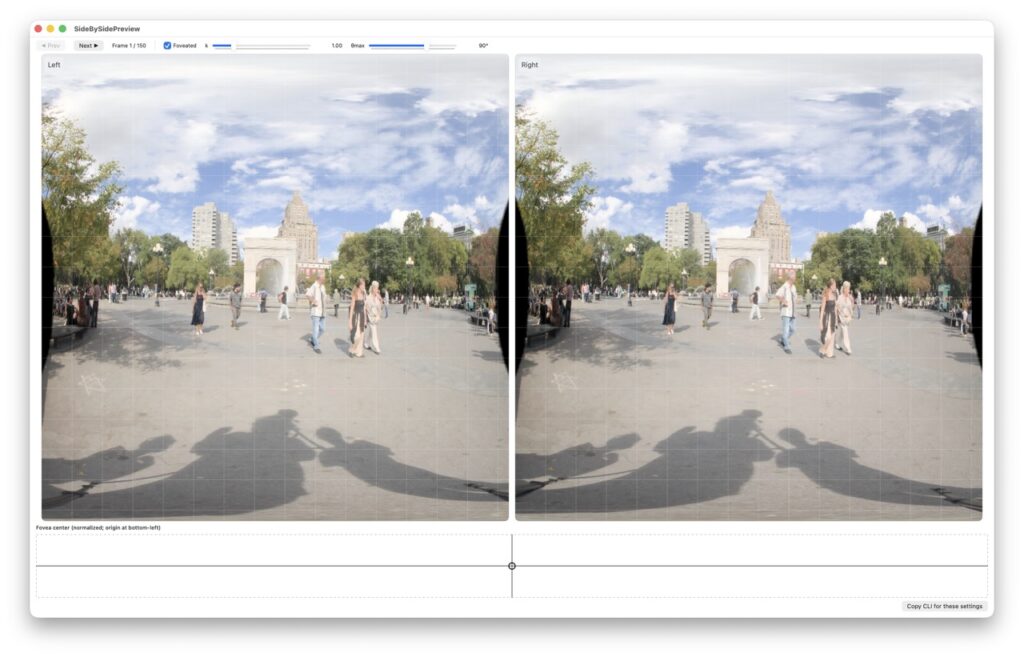This screenshot has width=1024, height=657.
Task: Click the k value reading 1.00
Action: click(x=336, y=45)
